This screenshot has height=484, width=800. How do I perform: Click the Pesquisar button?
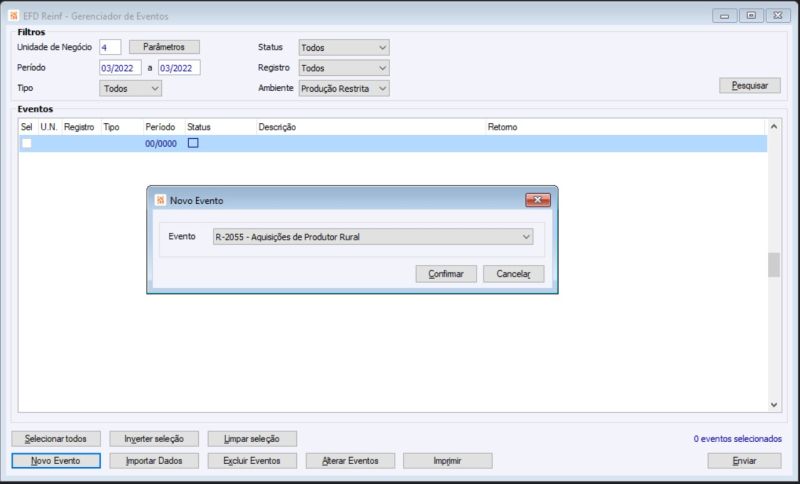(x=749, y=86)
